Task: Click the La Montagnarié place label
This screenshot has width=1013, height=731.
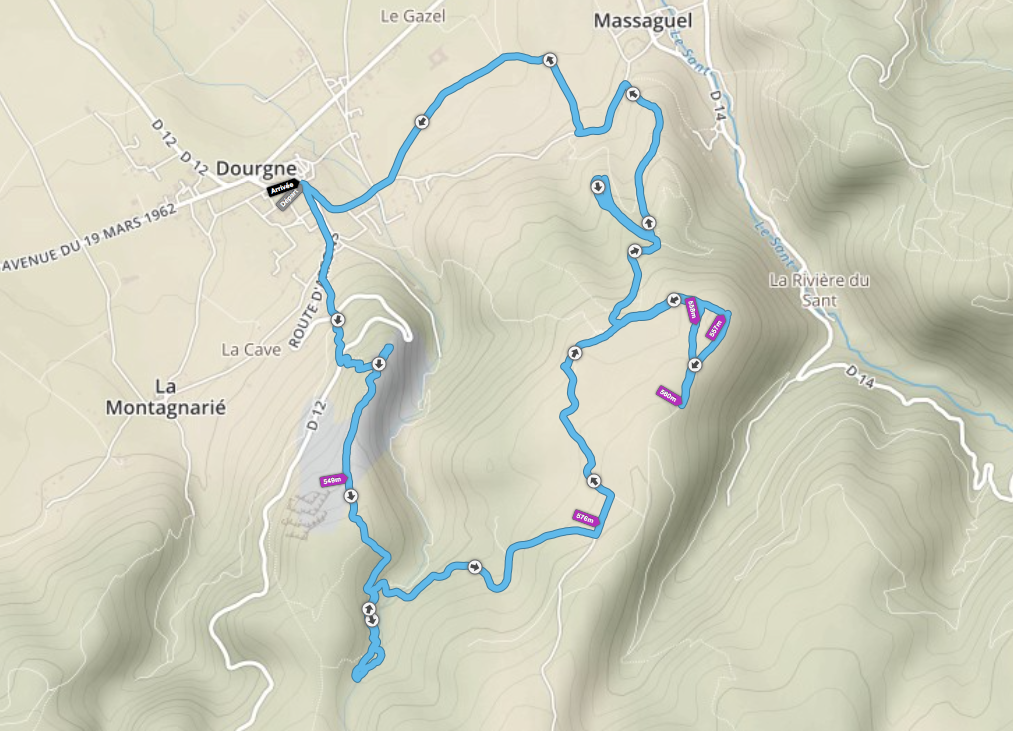Action: pyautogui.click(x=165, y=397)
